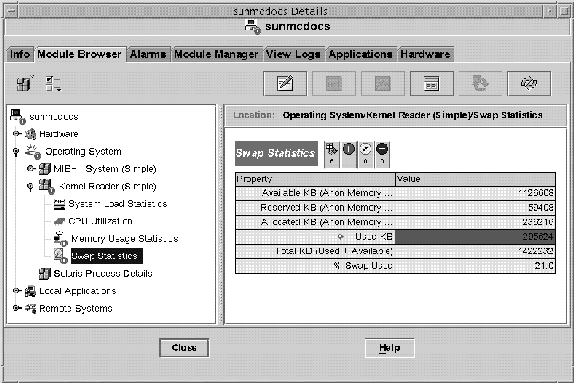Select Solaris Process Details in tree

click(103, 274)
